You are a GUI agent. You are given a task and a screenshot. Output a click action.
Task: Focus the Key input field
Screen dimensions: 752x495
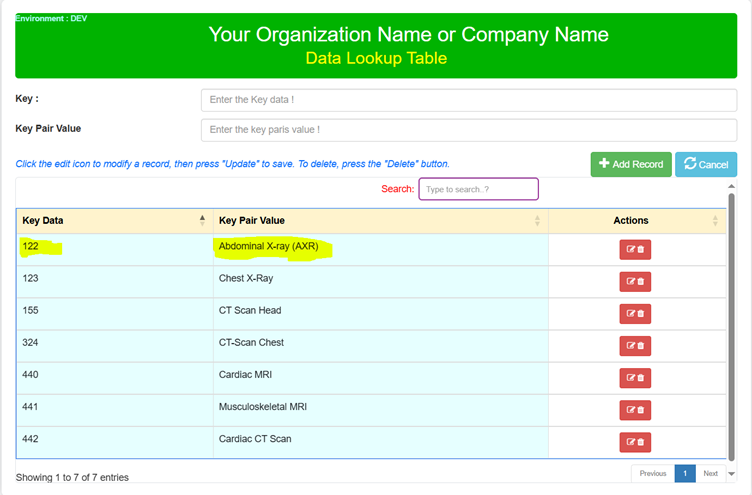pos(468,100)
